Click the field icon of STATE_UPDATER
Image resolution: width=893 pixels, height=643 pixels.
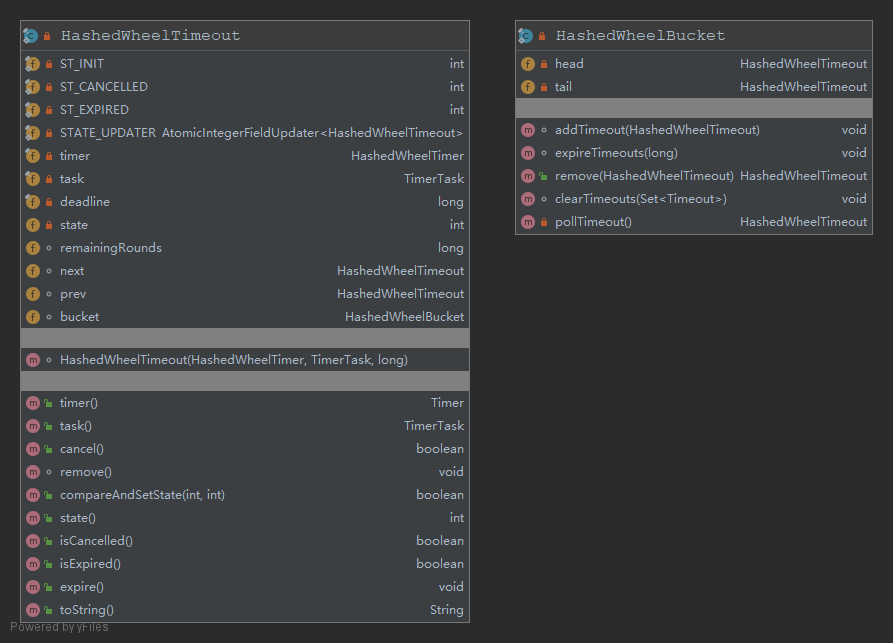(32, 133)
